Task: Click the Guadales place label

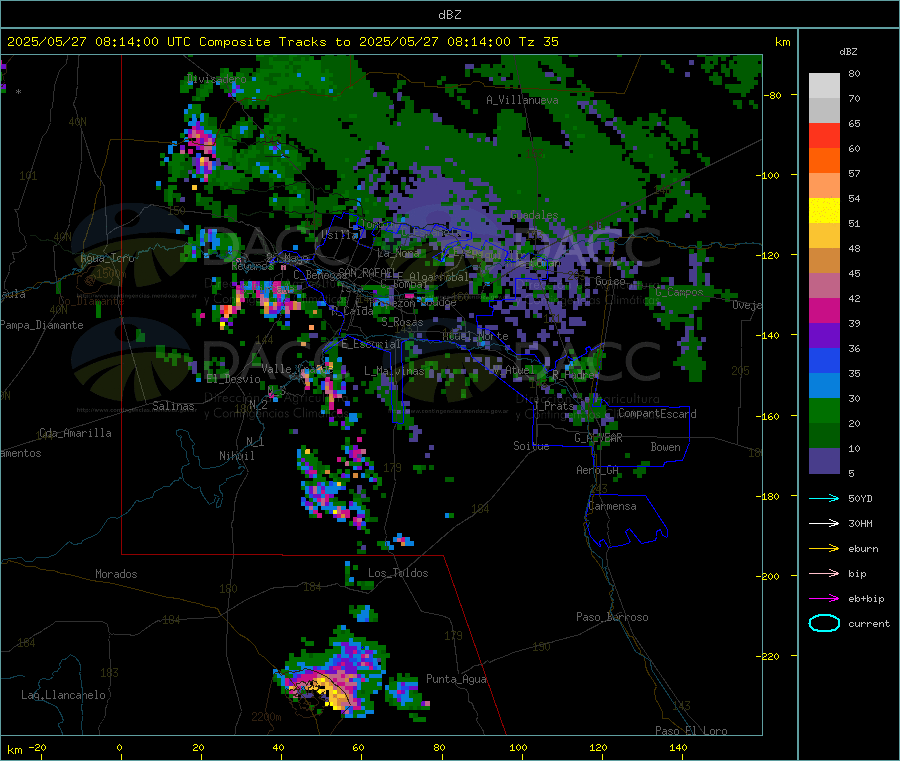Action: coord(534,215)
